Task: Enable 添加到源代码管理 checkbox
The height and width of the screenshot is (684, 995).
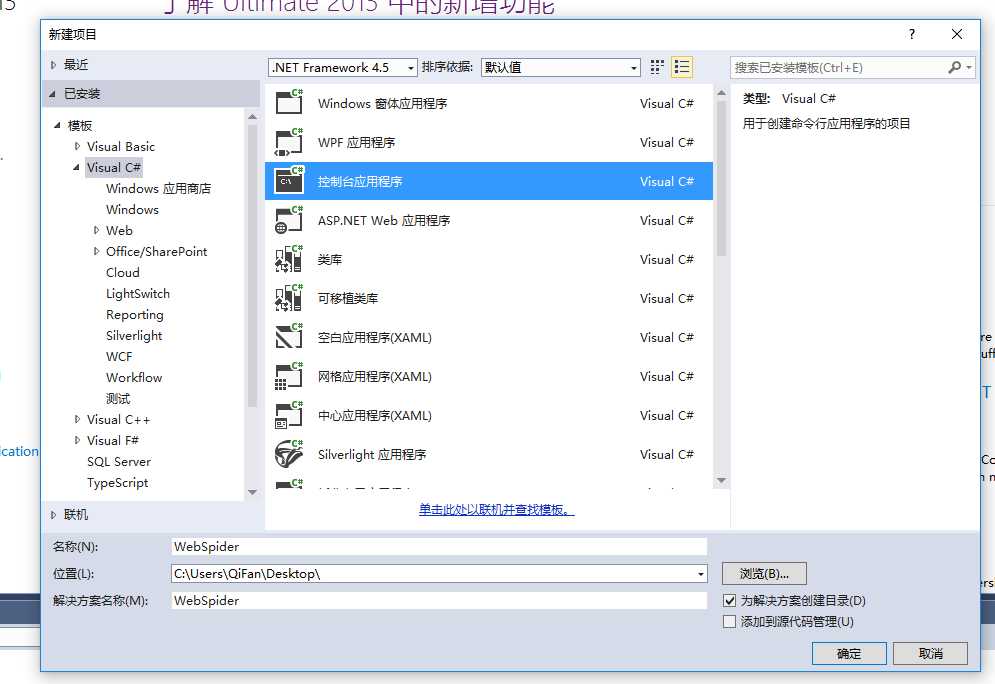Action: (x=730, y=621)
